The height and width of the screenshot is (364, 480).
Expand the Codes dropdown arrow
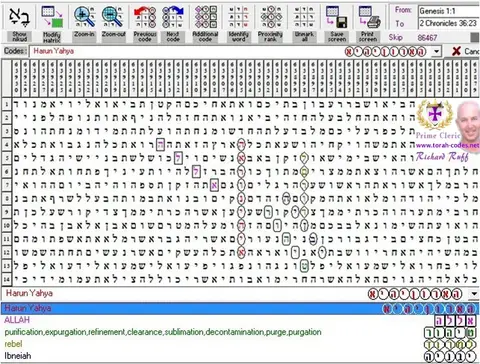[436, 51]
